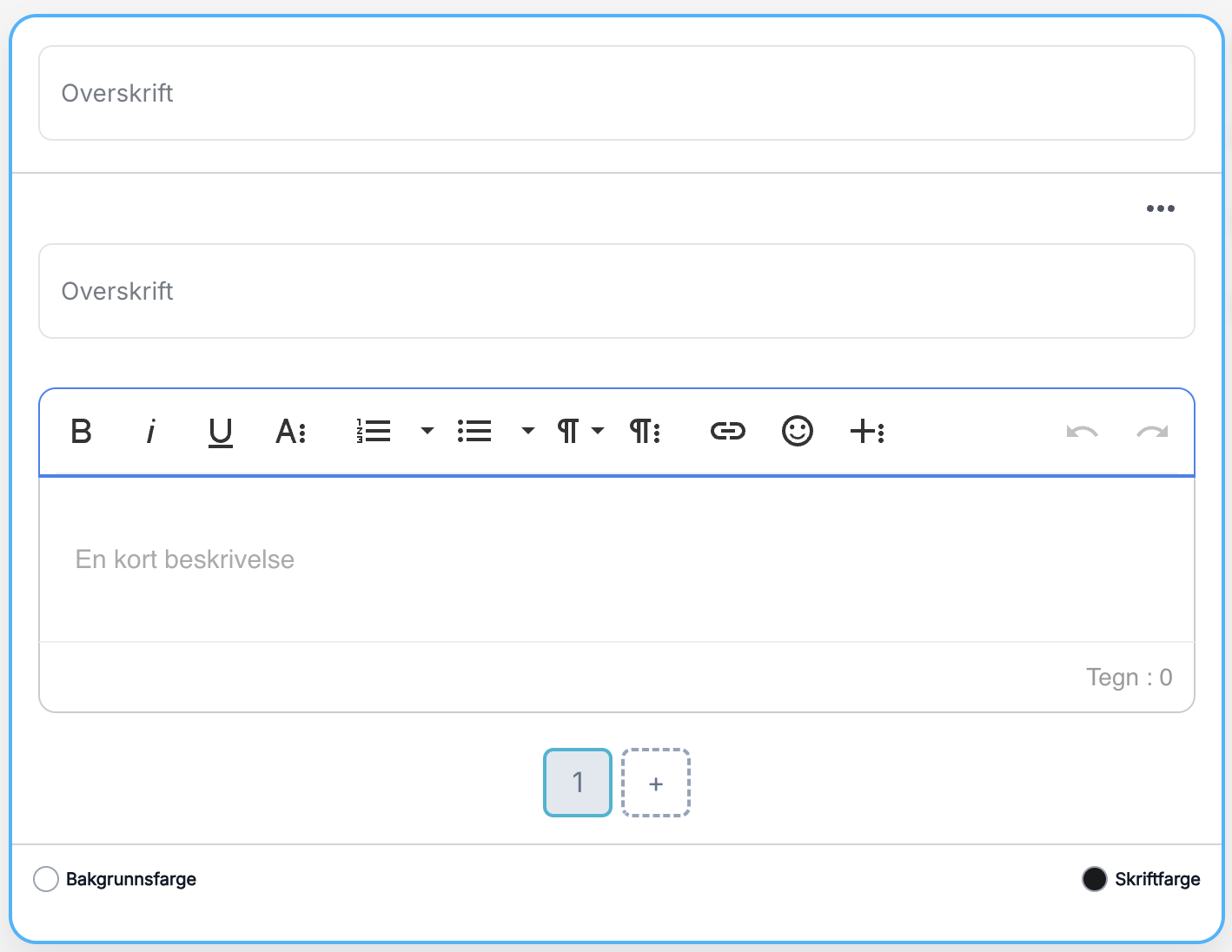The image size is (1232, 952).
Task: Open the emoji picker smiley
Action: click(x=798, y=431)
